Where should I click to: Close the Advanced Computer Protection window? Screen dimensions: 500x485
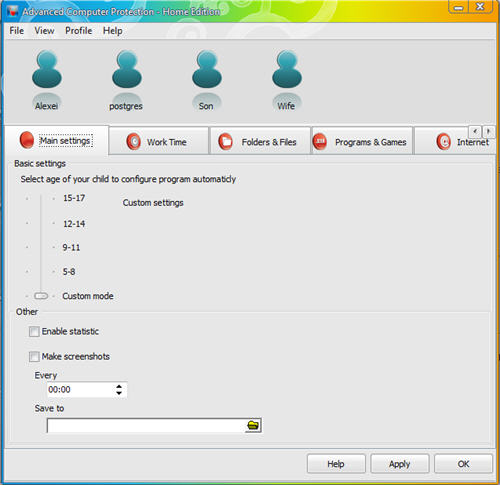(x=480, y=7)
